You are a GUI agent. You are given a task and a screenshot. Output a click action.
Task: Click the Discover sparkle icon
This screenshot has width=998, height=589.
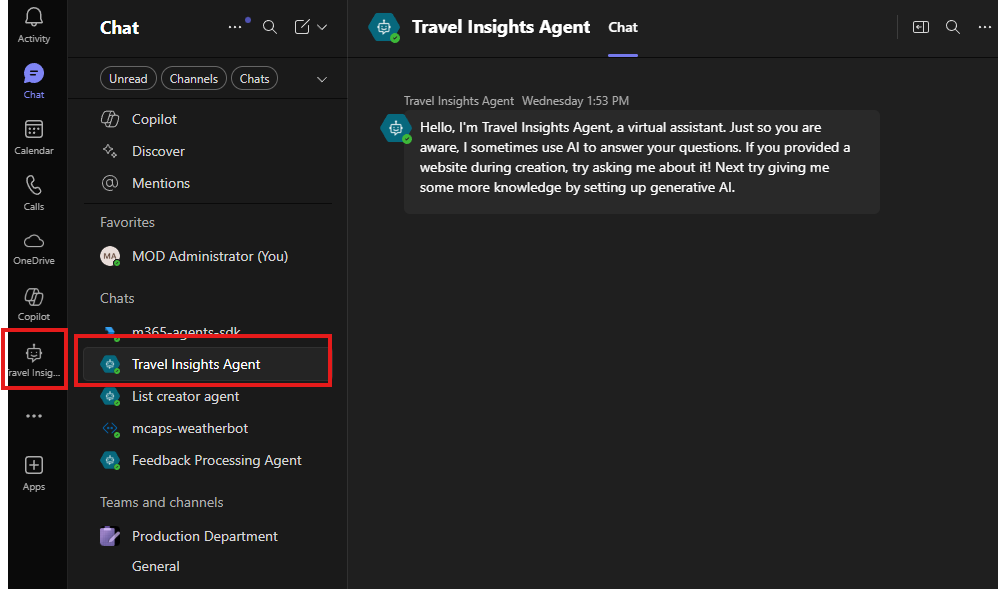pos(110,151)
